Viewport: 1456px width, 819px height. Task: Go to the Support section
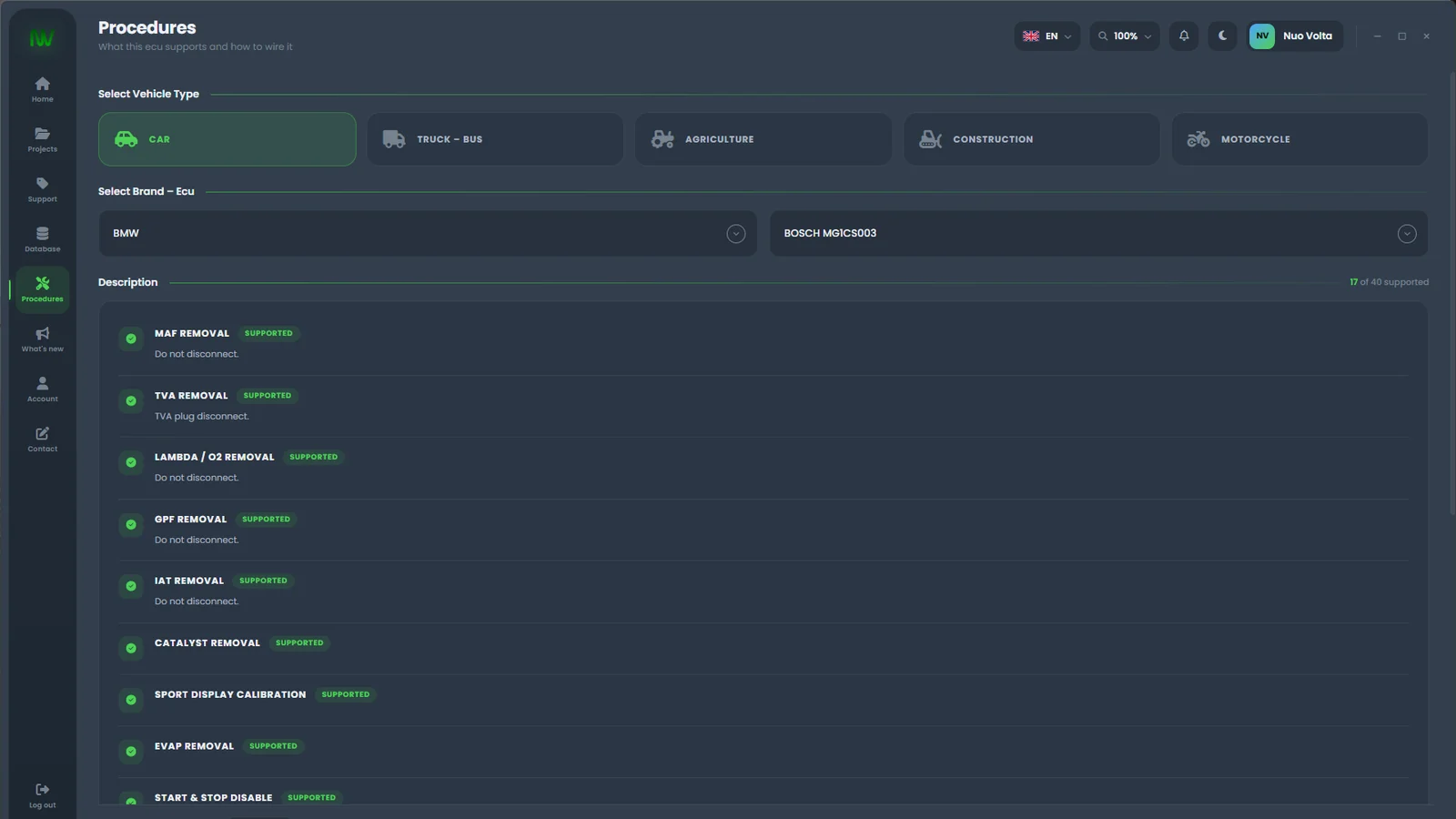(42, 189)
